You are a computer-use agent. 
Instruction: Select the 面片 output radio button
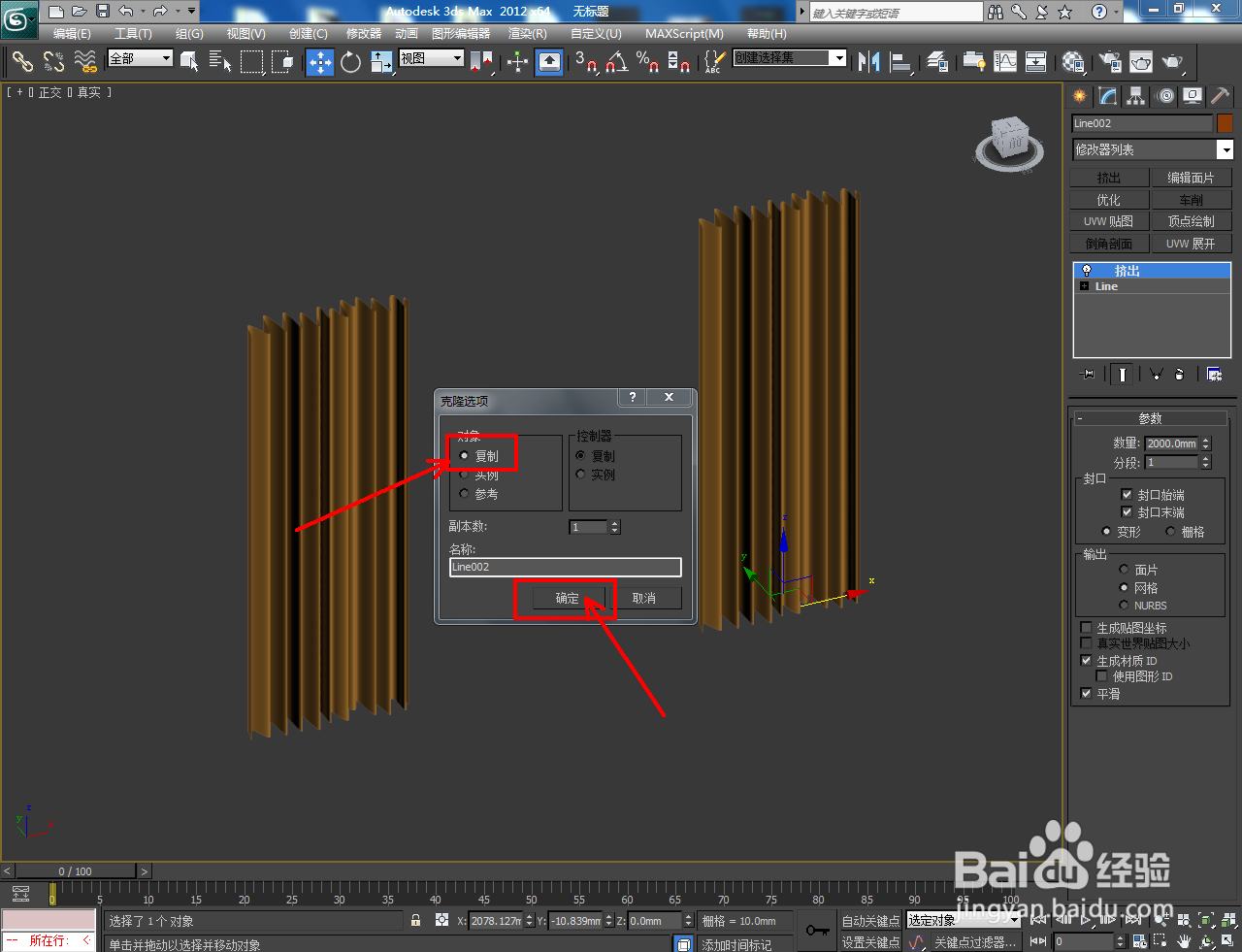1124,570
